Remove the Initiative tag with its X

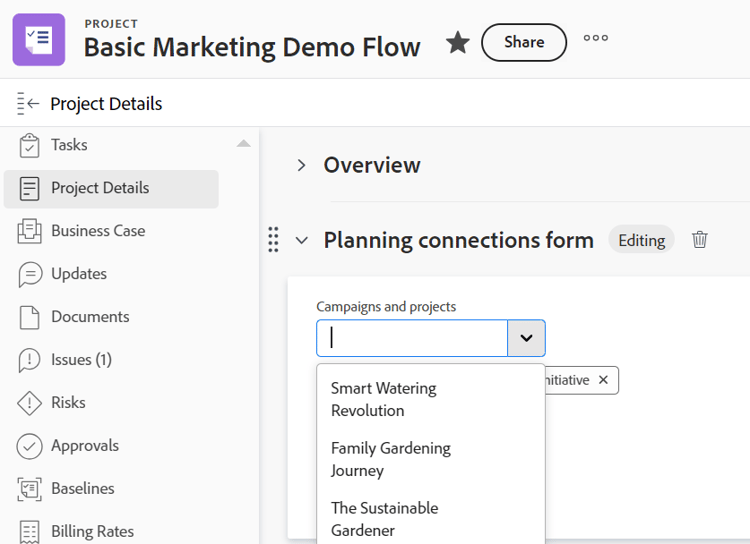(603, 381)
